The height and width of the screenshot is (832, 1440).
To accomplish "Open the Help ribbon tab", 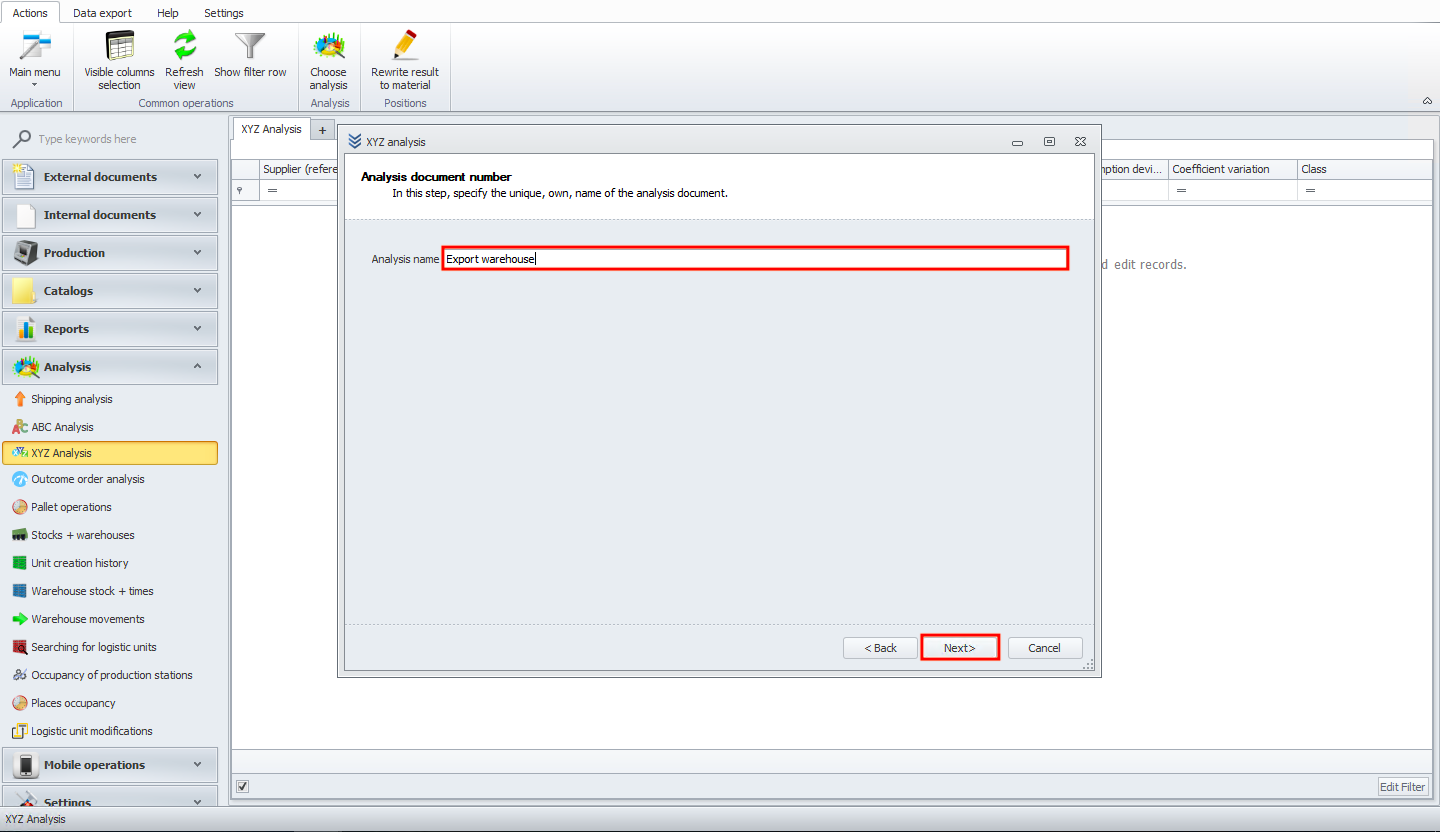I will tap(168, 13).
